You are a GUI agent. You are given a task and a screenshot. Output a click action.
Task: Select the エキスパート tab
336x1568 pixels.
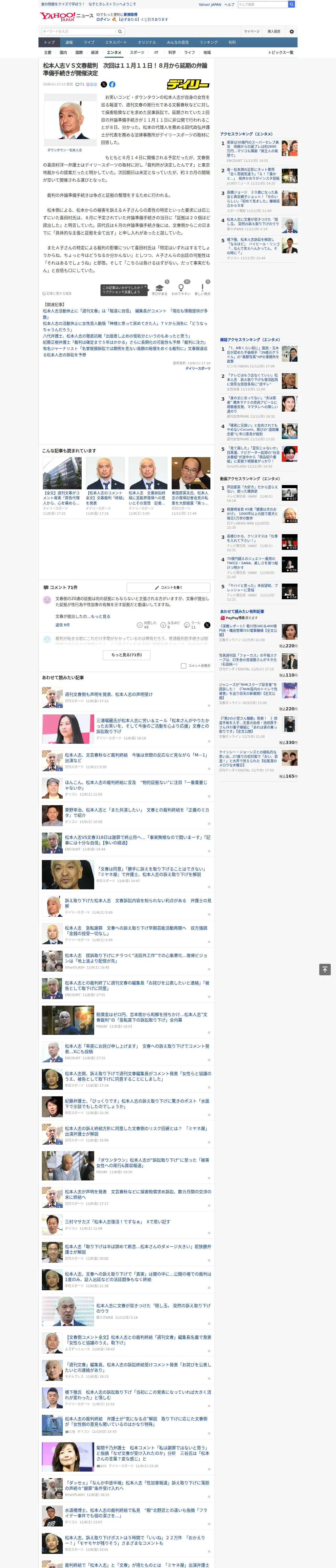pyautogui.click(x=116, y=43)
